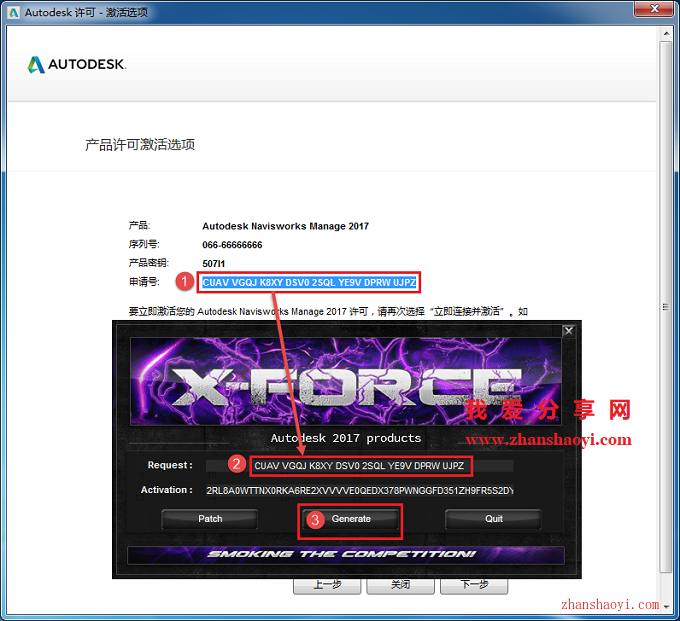Click the Generate button in X-Force
The height and width of the screenshot is (621, 680).
[351, 519]
